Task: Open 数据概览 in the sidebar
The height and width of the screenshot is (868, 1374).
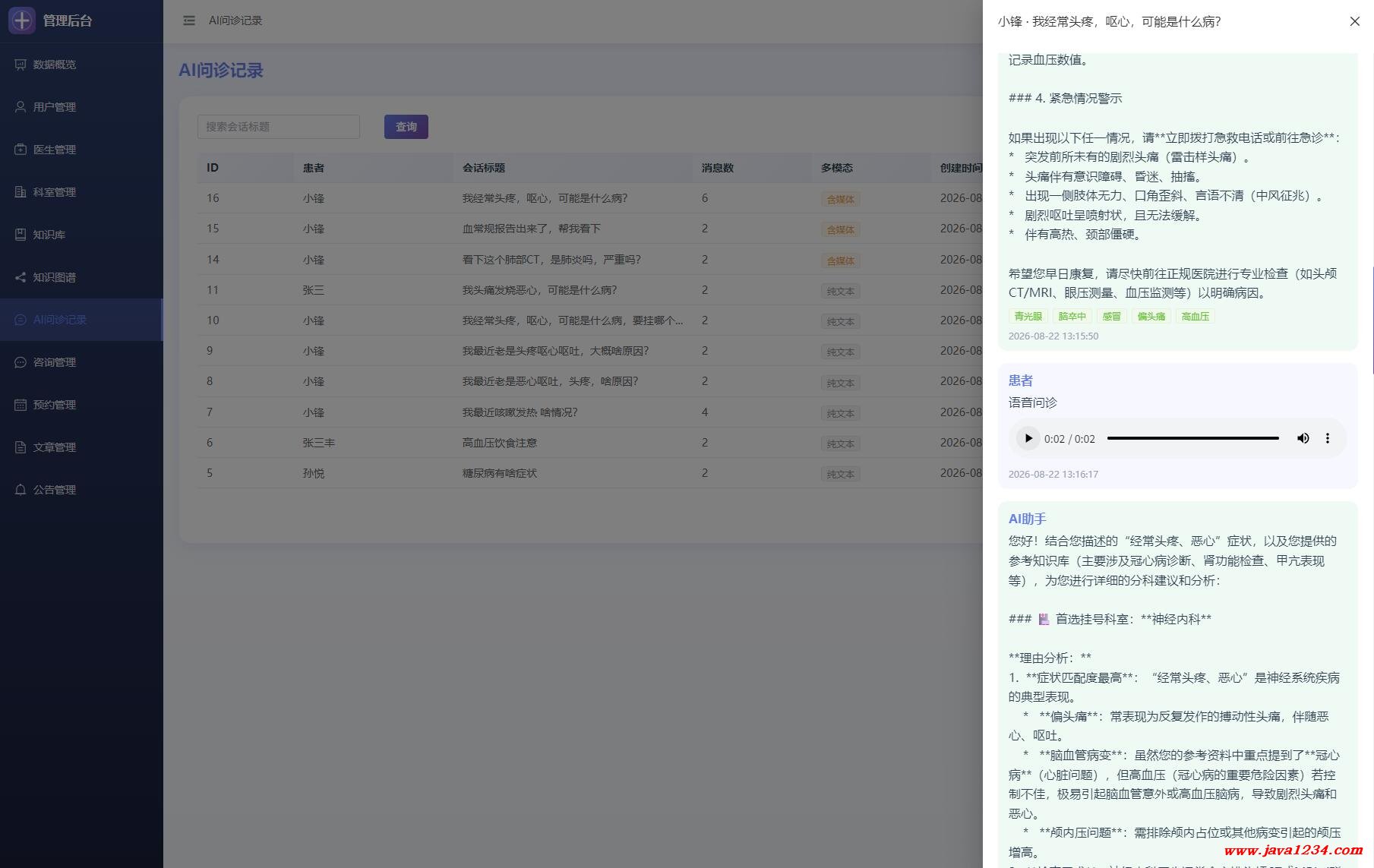Action: pos(81,65)
